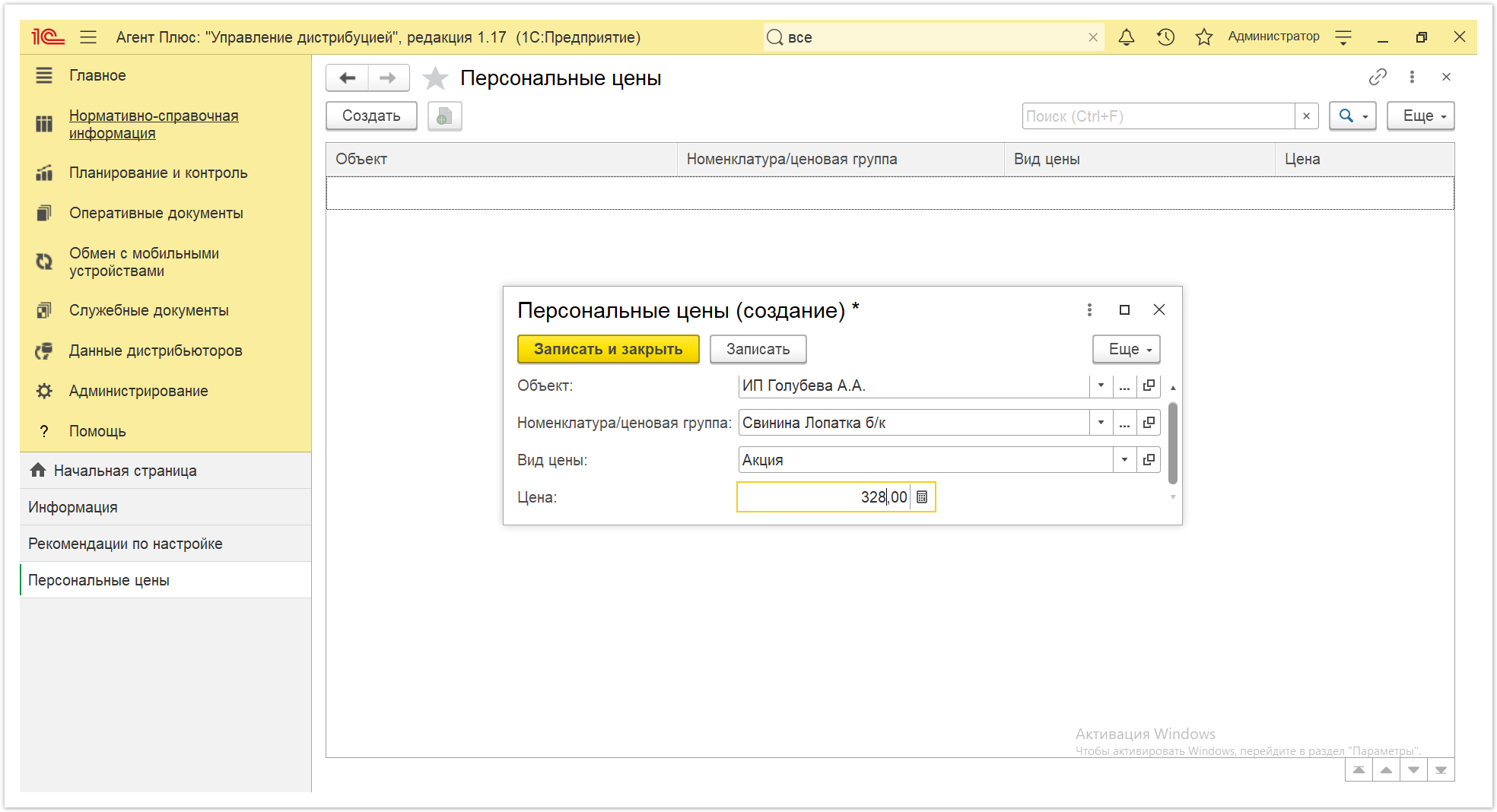Click the Администратор user name
The width and height of the screenshot is (1497, 812).
pos(1273,36)
